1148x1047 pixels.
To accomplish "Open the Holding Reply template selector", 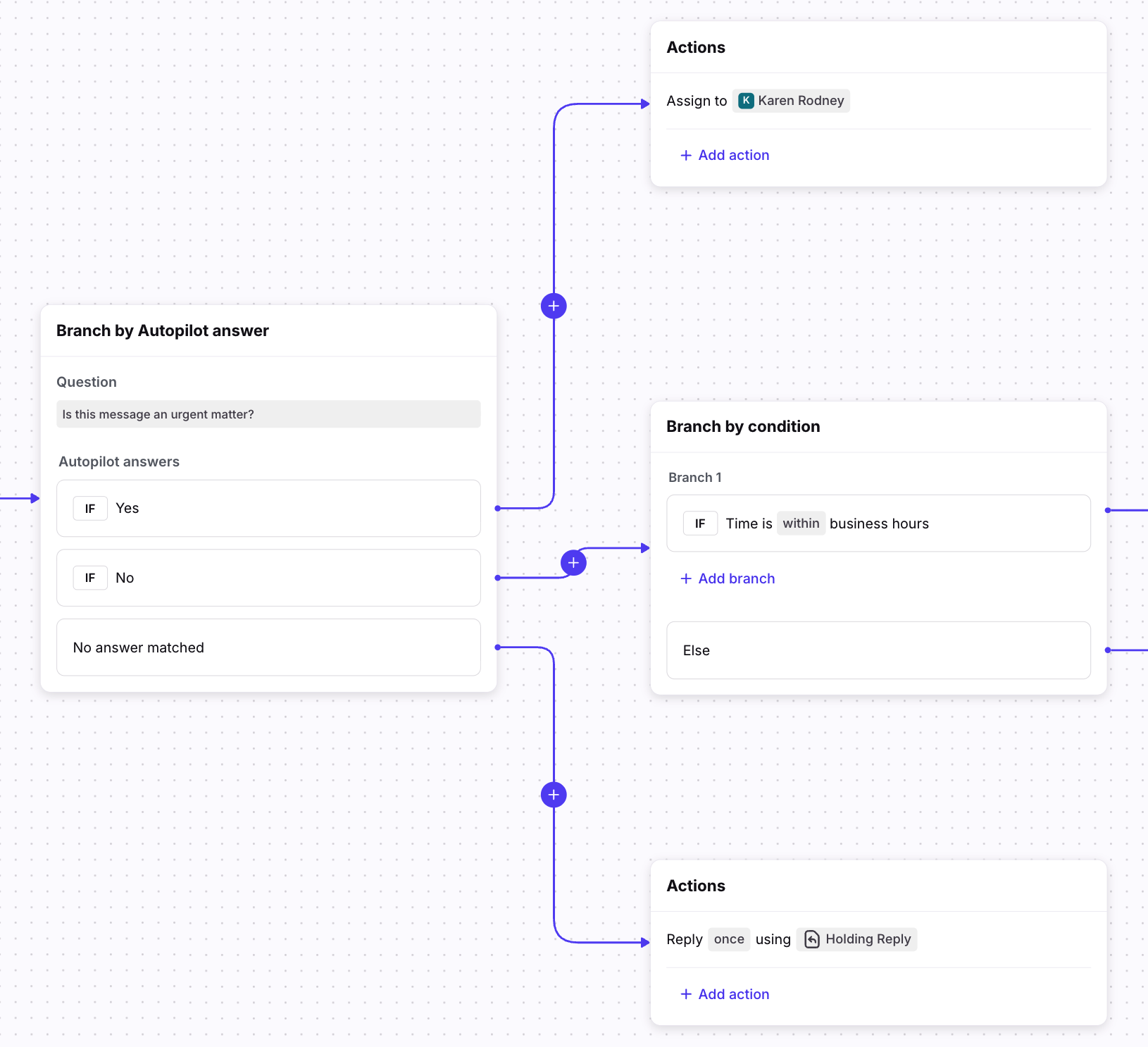I will click(x=858, y=939).
